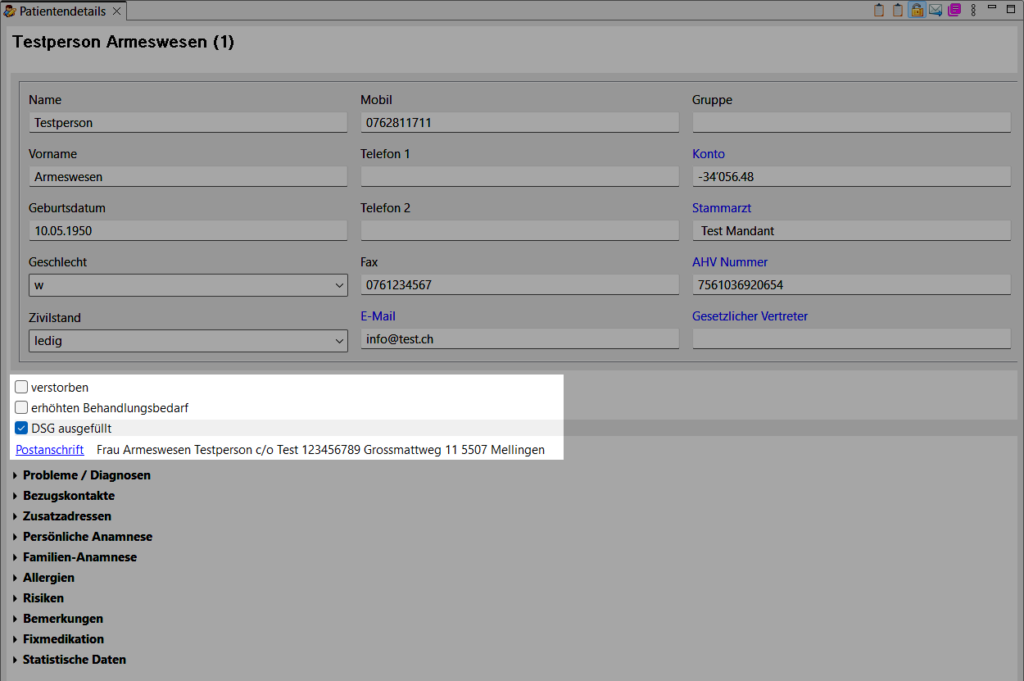
Task: Click the blue Stammarzt label link
Action: click(721, 208)
